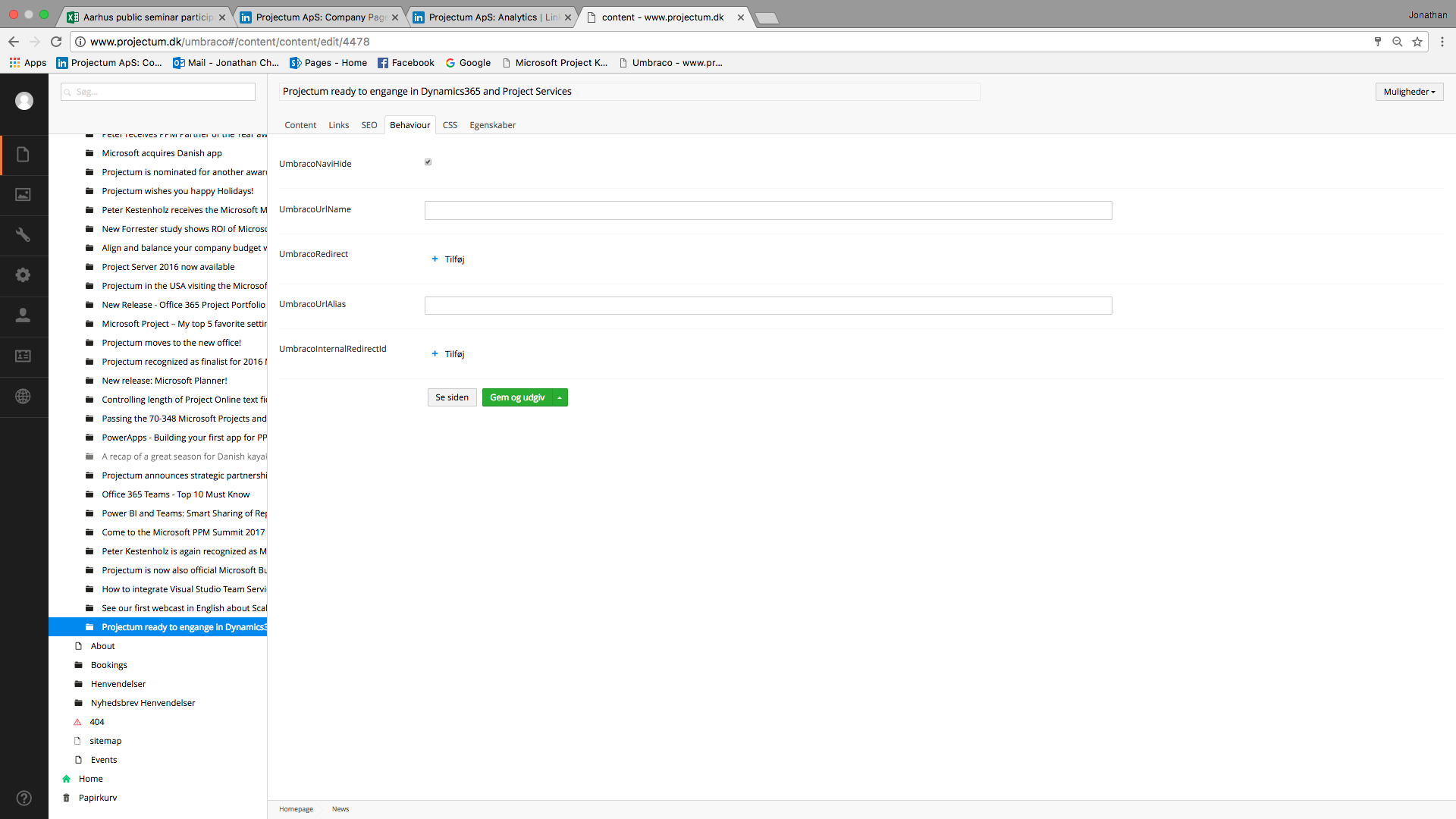1456x819 pixels.
Task: Switch to the Egenskaber tab
Action: (492, 125)
